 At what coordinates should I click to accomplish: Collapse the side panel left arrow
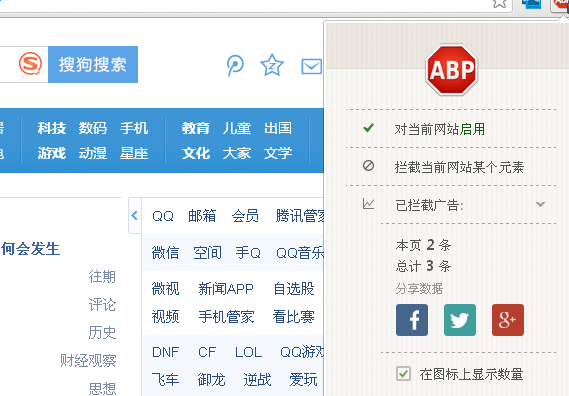click(135, 216)
